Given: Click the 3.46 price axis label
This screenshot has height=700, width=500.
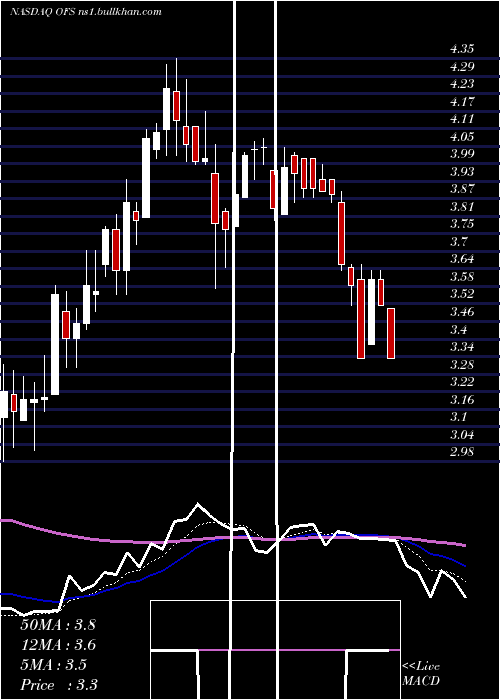Looking at the screenshot, I should pyautogui.click(x=462, y=312).
